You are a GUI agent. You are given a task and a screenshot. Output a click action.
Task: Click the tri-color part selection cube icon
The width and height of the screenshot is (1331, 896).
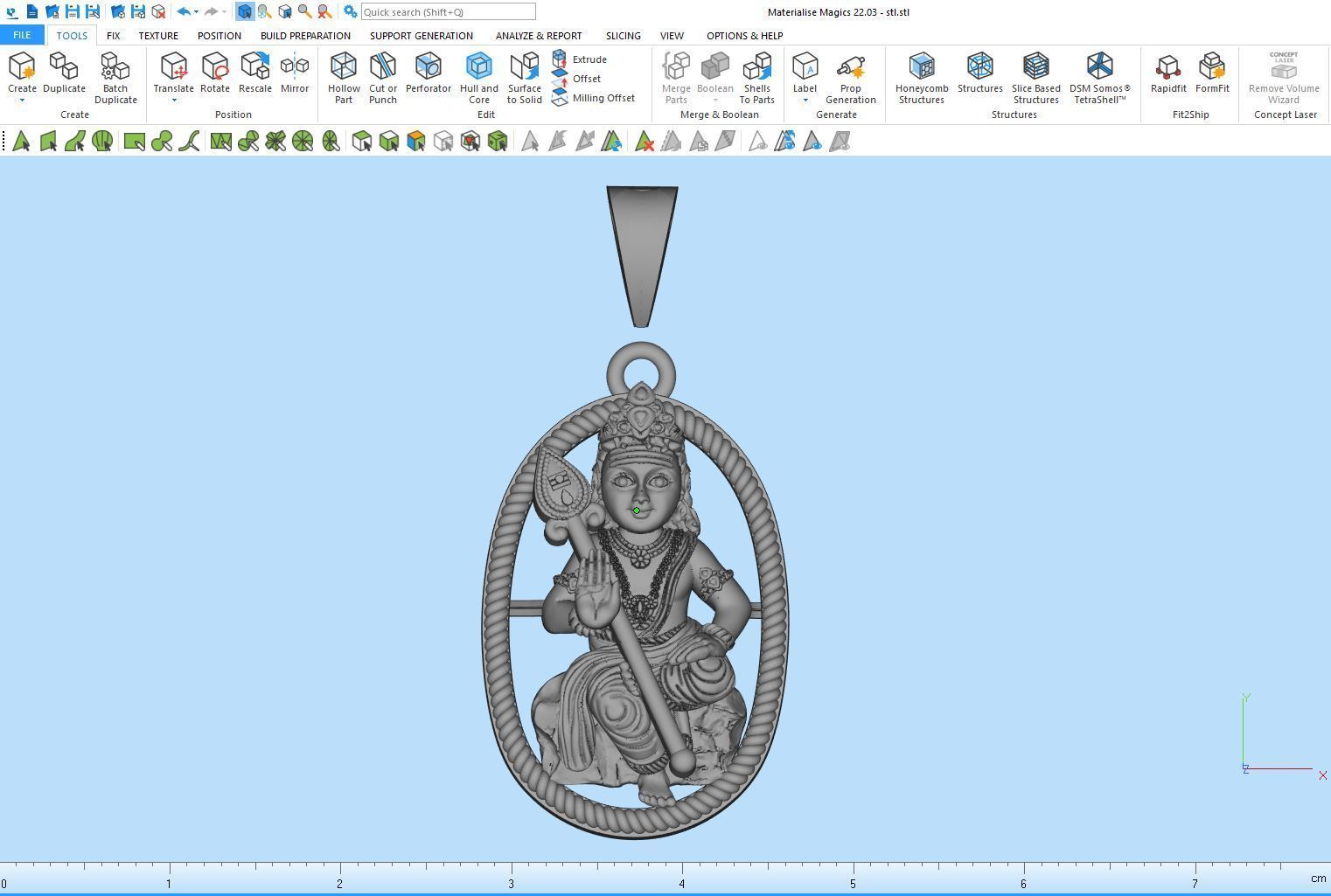[416, 142]
